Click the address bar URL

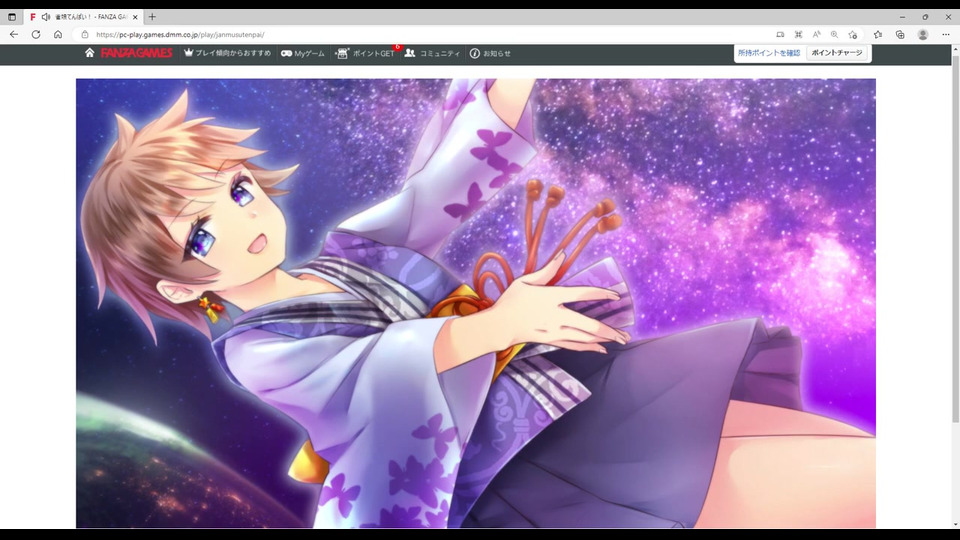[181, 35]
